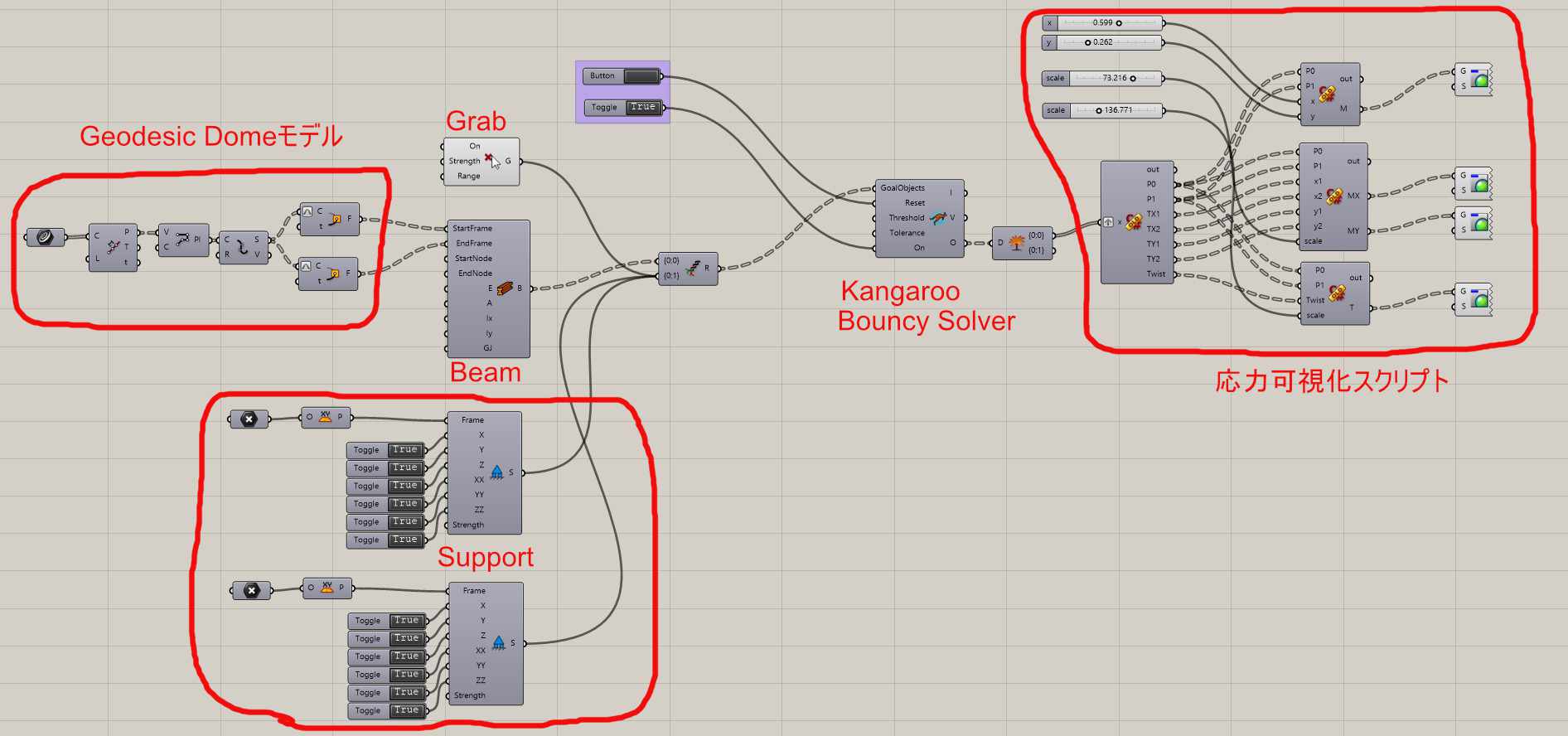1568x736 pixels.
Task: Click the EndFrame input on the Beam component
Action: coord(474,244)
